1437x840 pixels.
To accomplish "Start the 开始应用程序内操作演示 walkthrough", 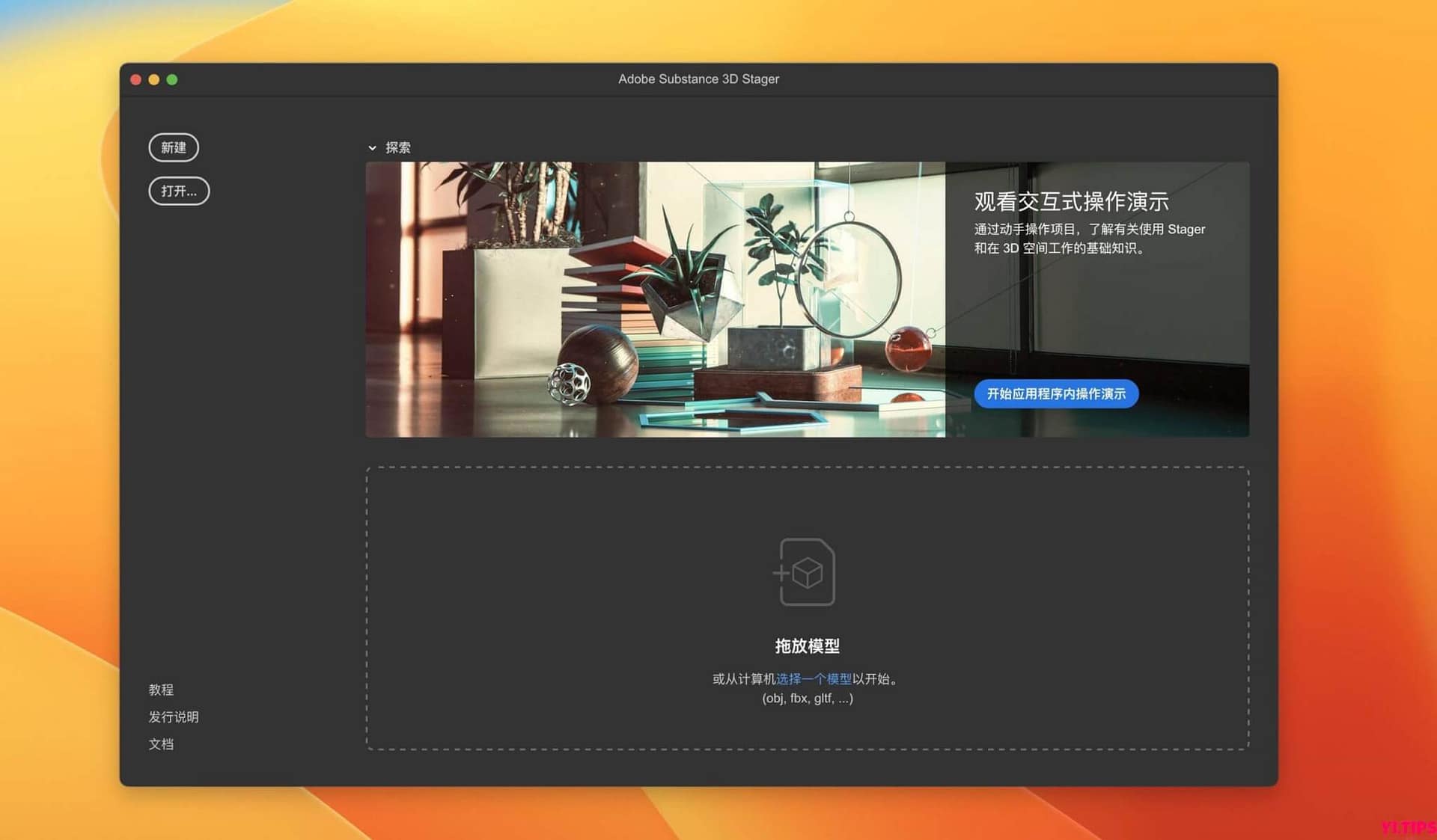I will (x=1056, y=393).
